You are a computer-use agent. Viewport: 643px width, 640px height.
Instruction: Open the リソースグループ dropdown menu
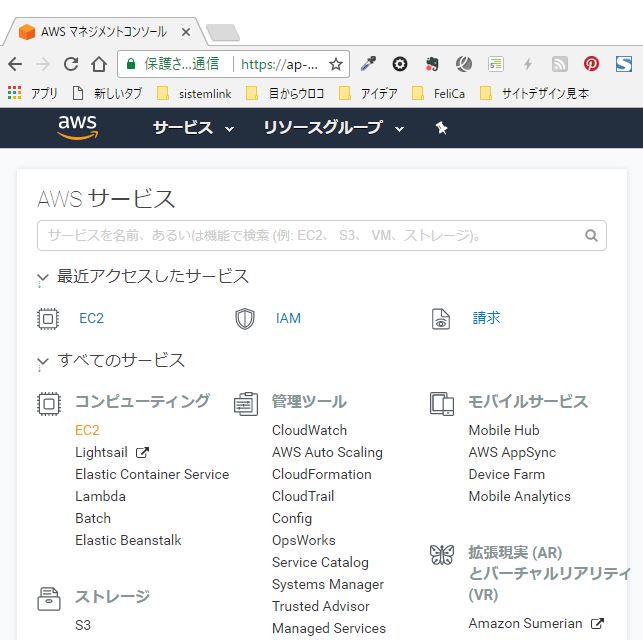(x=334, y=128)
